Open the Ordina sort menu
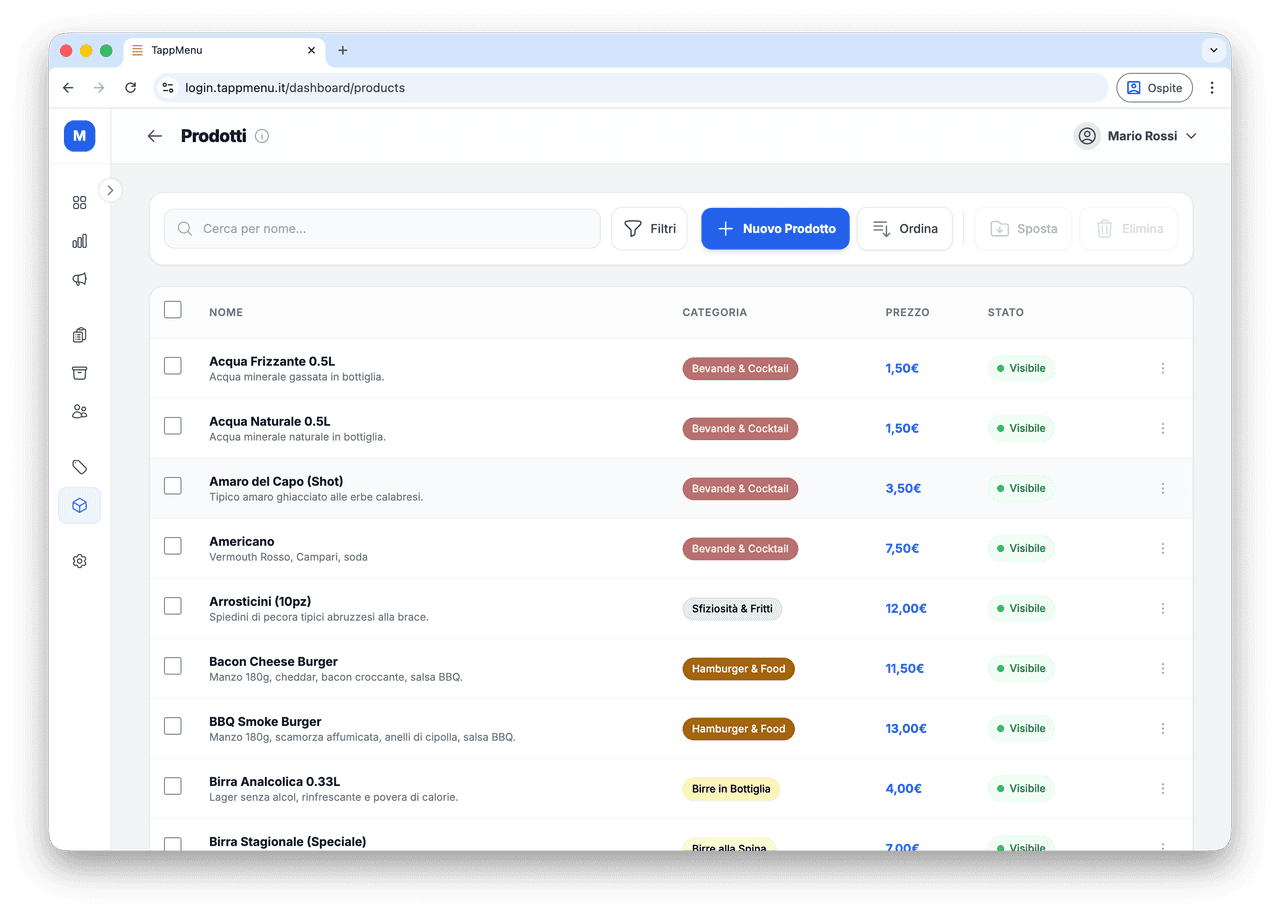Viewport: 1280px width, 915px height. click(904, 229)
